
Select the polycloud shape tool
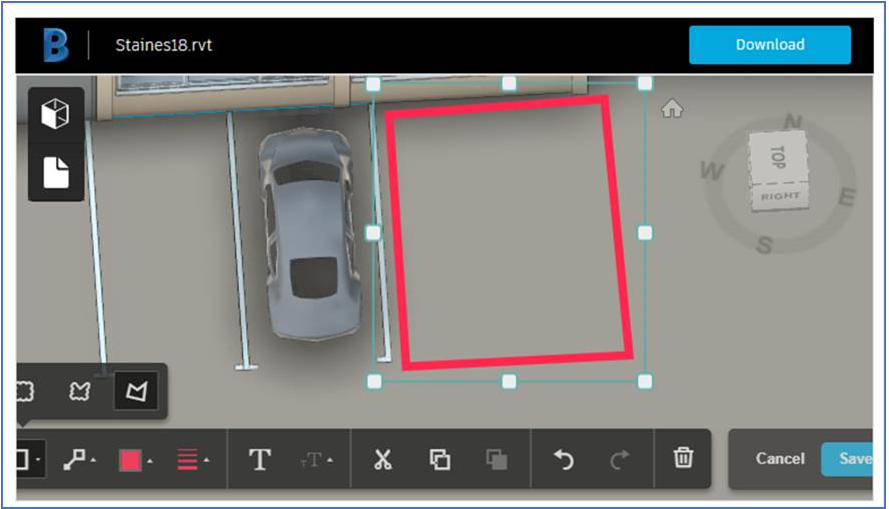click(79, 391)
